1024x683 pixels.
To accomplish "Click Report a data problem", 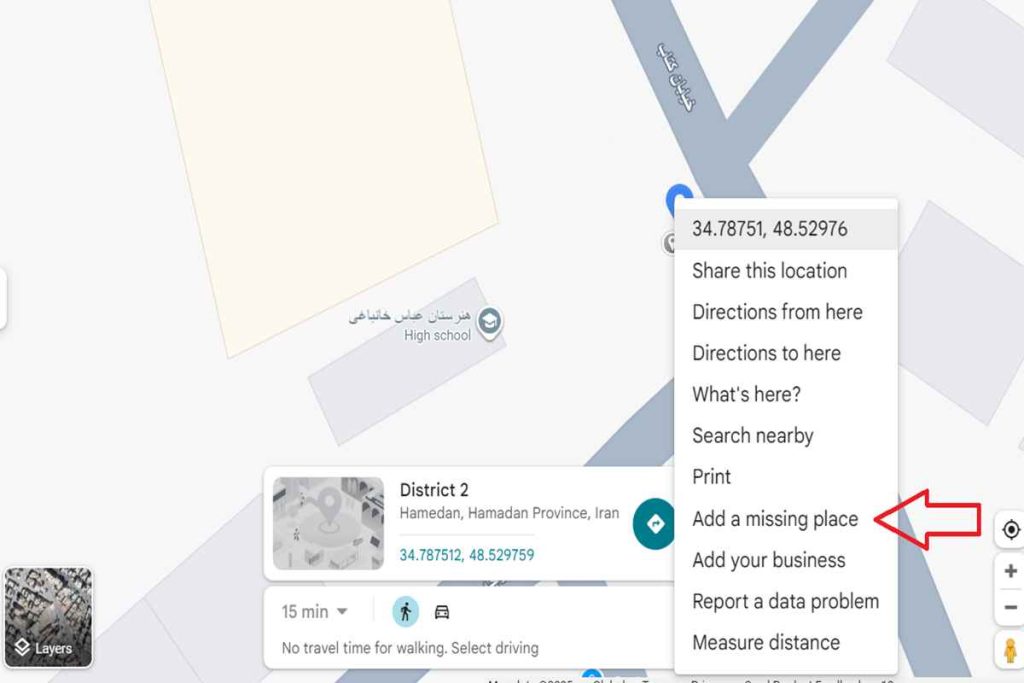I will coord(785,601).
